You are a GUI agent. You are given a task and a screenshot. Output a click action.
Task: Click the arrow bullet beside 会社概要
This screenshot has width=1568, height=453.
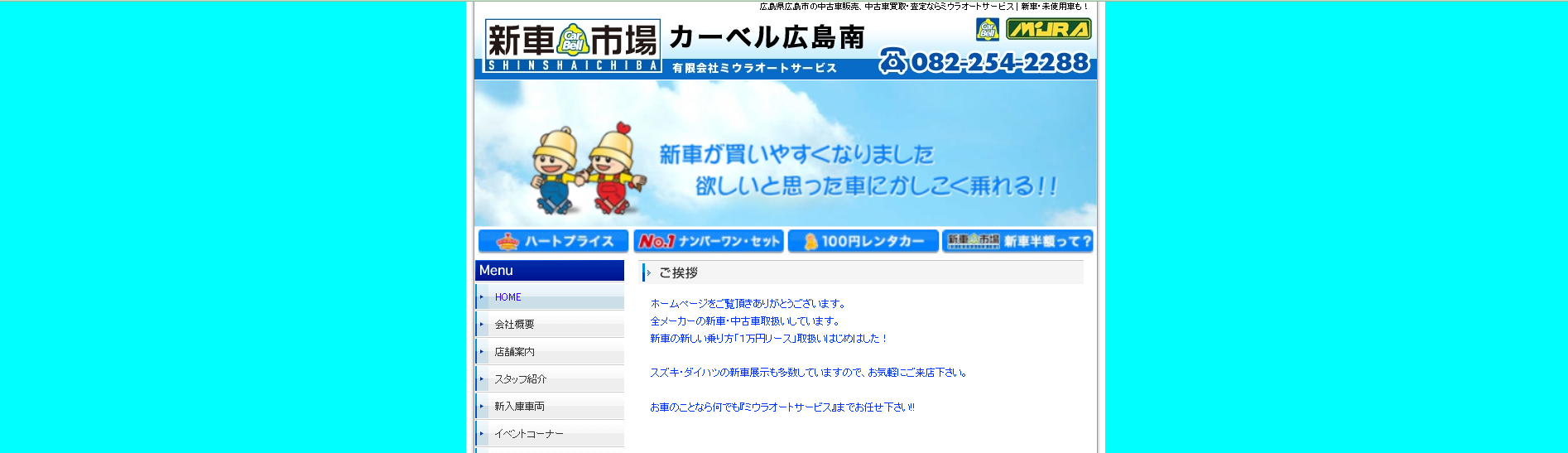click(x=482, y=324)
